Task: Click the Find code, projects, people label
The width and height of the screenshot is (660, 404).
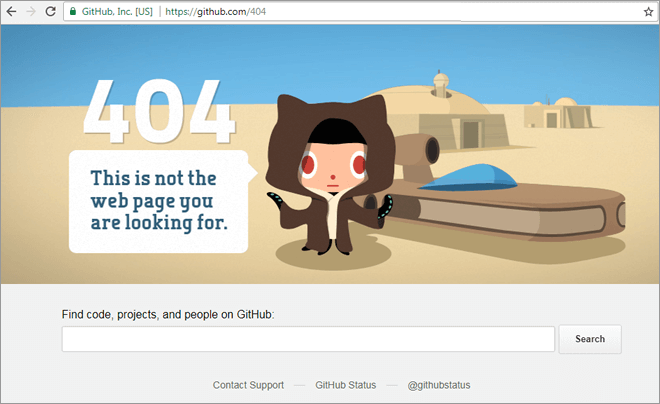Action: coord(168,314)
